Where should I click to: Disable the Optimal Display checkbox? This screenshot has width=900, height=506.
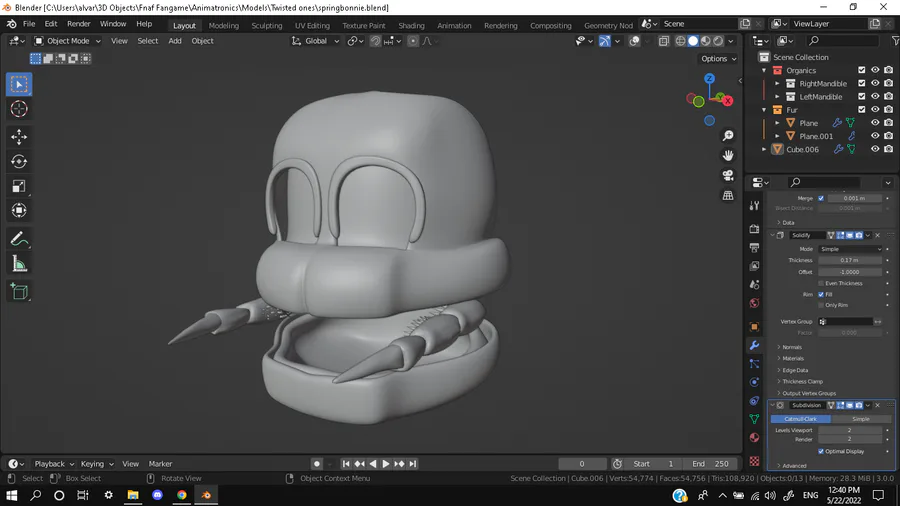[x=821, y=451]
